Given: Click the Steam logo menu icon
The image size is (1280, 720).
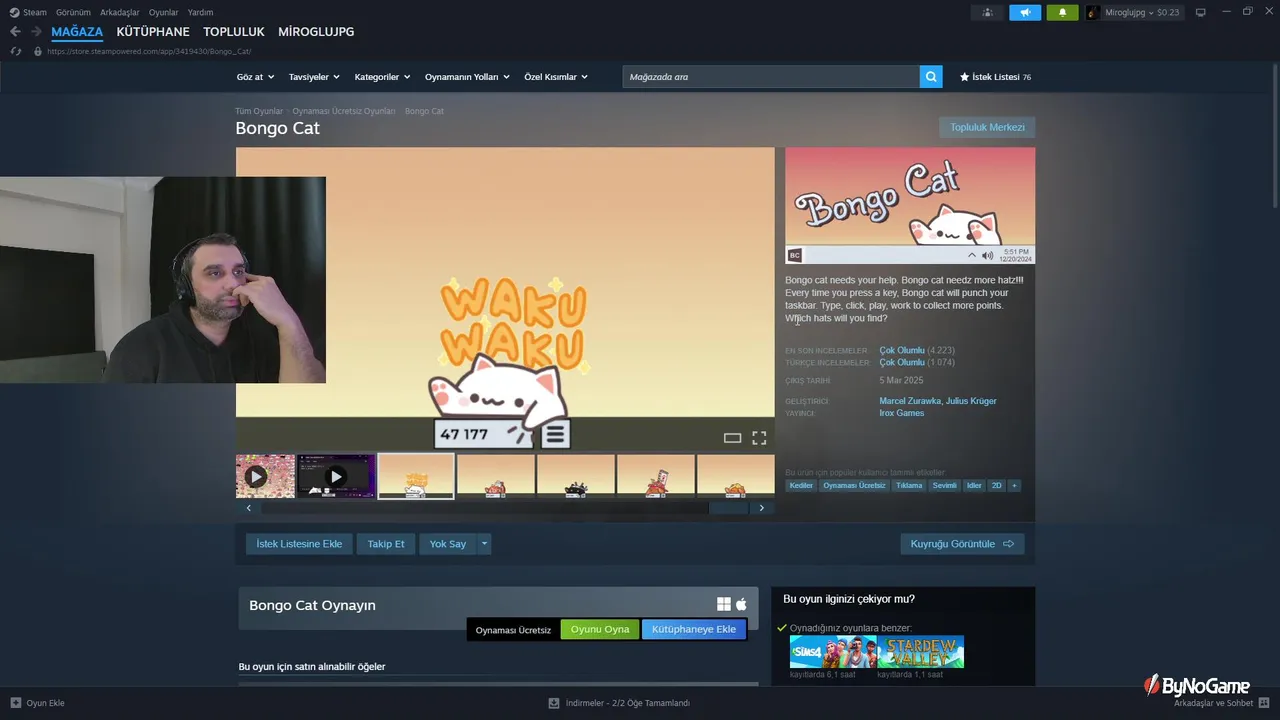Looking at the screenshot, I should (x=14, y=12).
